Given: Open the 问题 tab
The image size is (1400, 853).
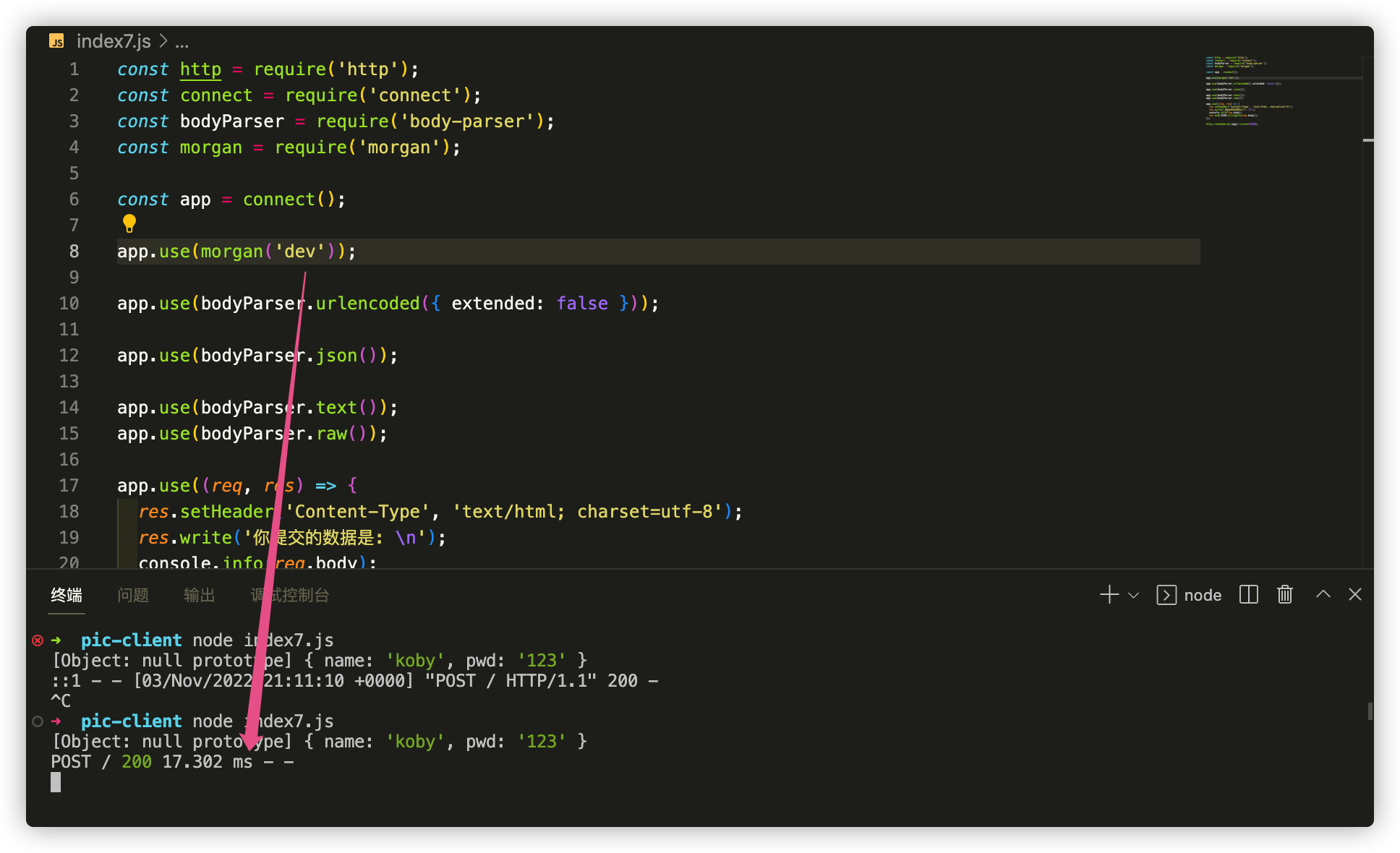Looking at the screenshot, I should click(133, 595).
